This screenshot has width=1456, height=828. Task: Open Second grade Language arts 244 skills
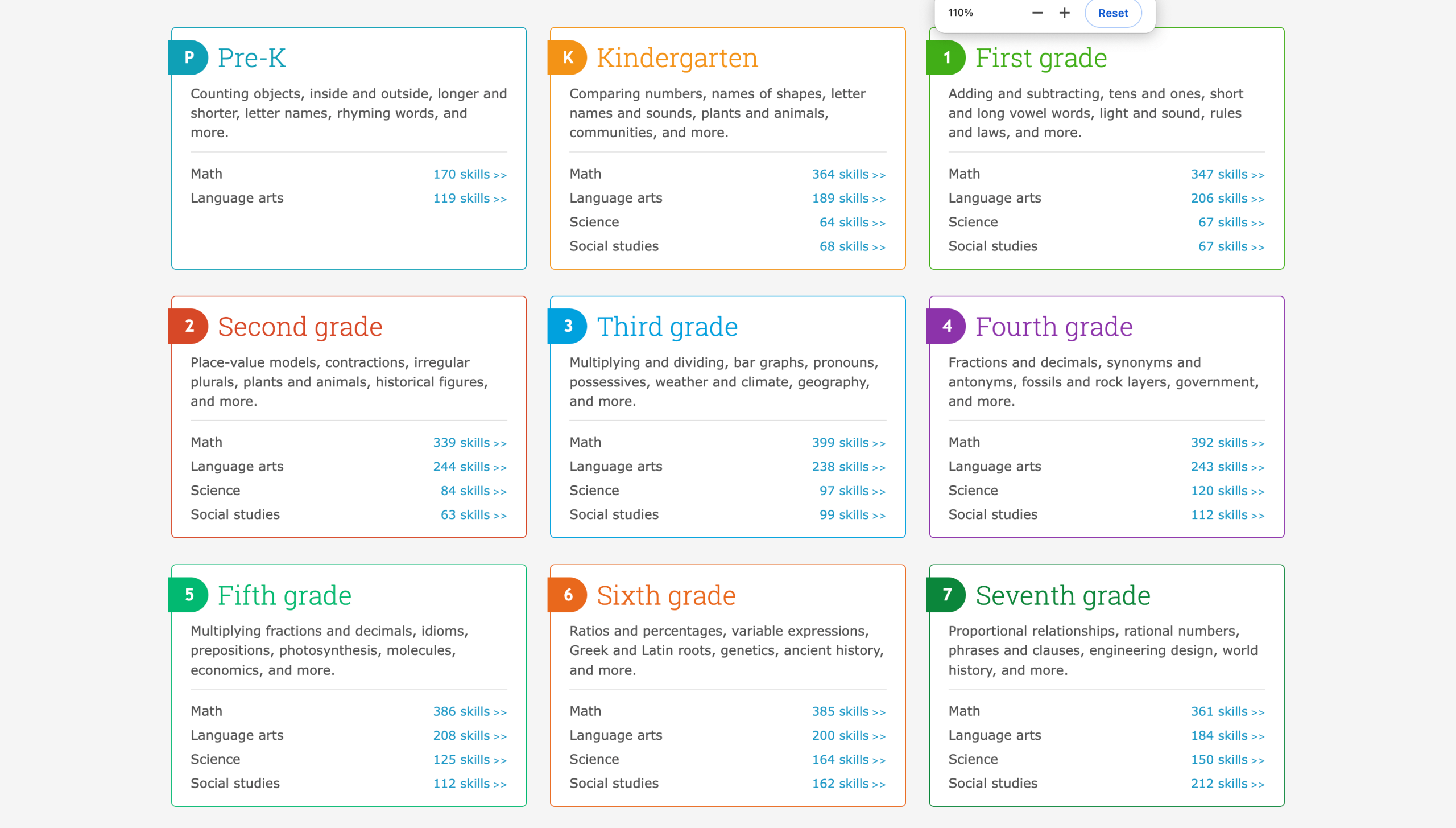pos(470,467)
